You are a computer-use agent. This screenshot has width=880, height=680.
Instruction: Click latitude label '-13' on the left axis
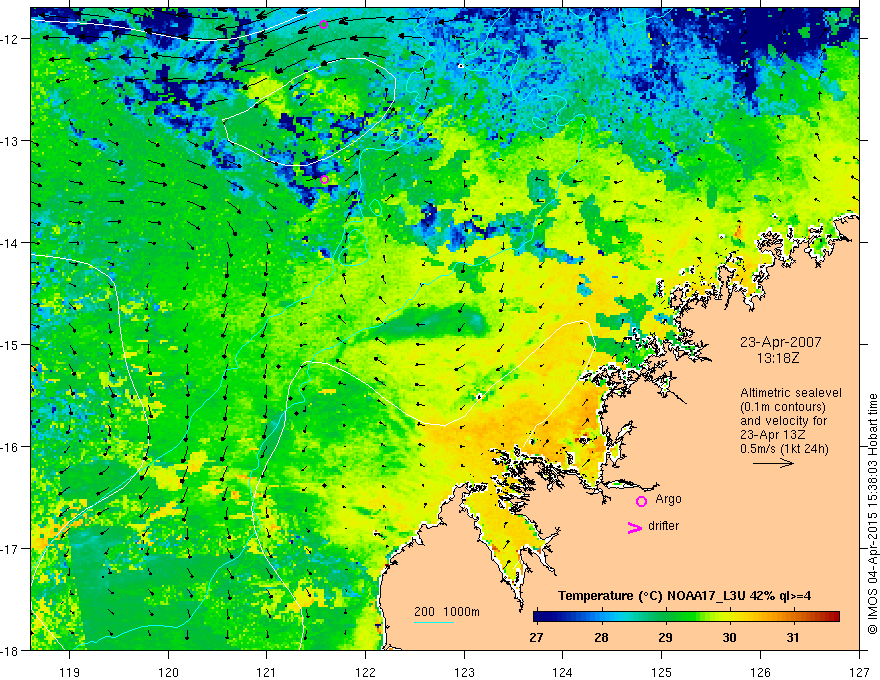pyautogui.click(x=10, y=141)
